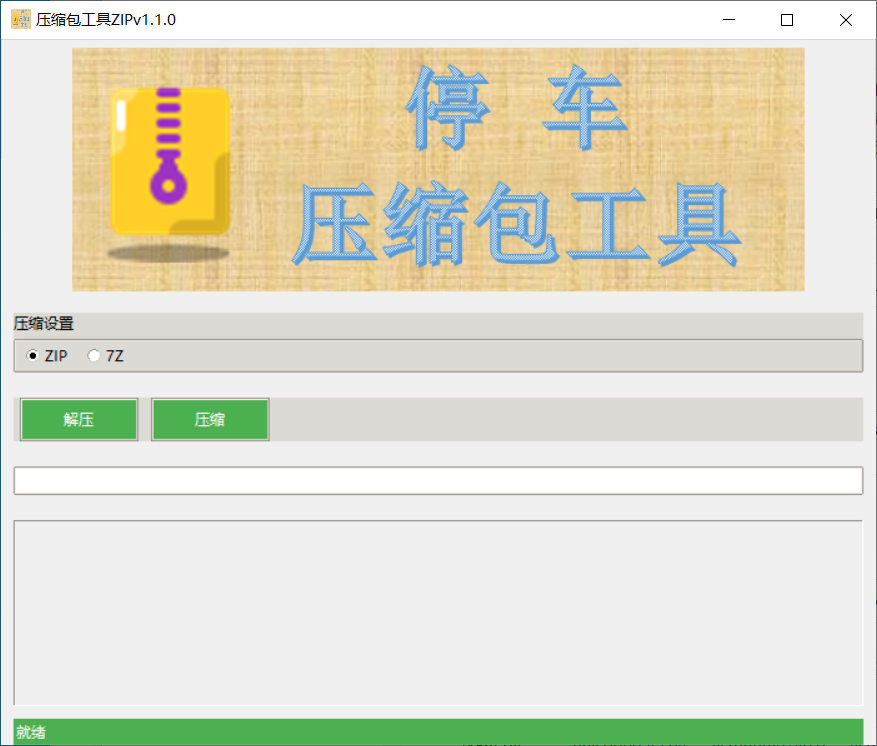Select the ZIP compression format

[34, 355]
